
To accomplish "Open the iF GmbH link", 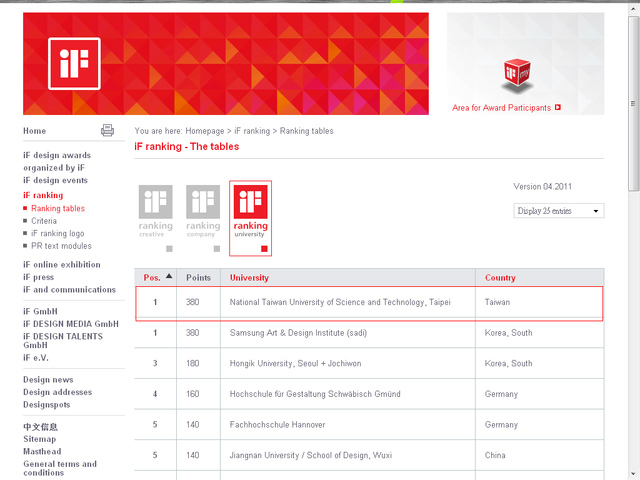I will point(40,311).
